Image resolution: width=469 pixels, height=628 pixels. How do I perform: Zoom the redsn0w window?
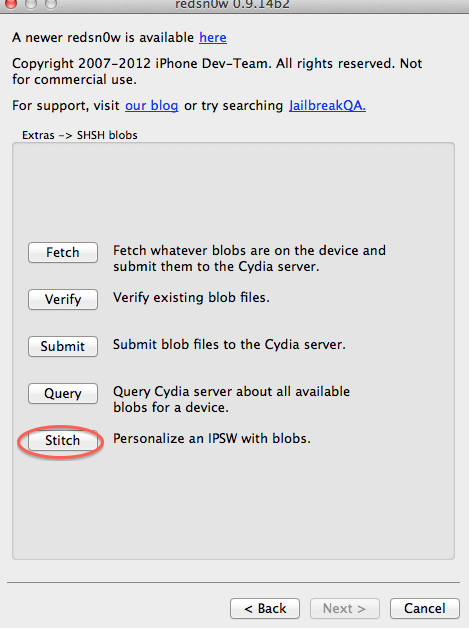tap(51, 4)
